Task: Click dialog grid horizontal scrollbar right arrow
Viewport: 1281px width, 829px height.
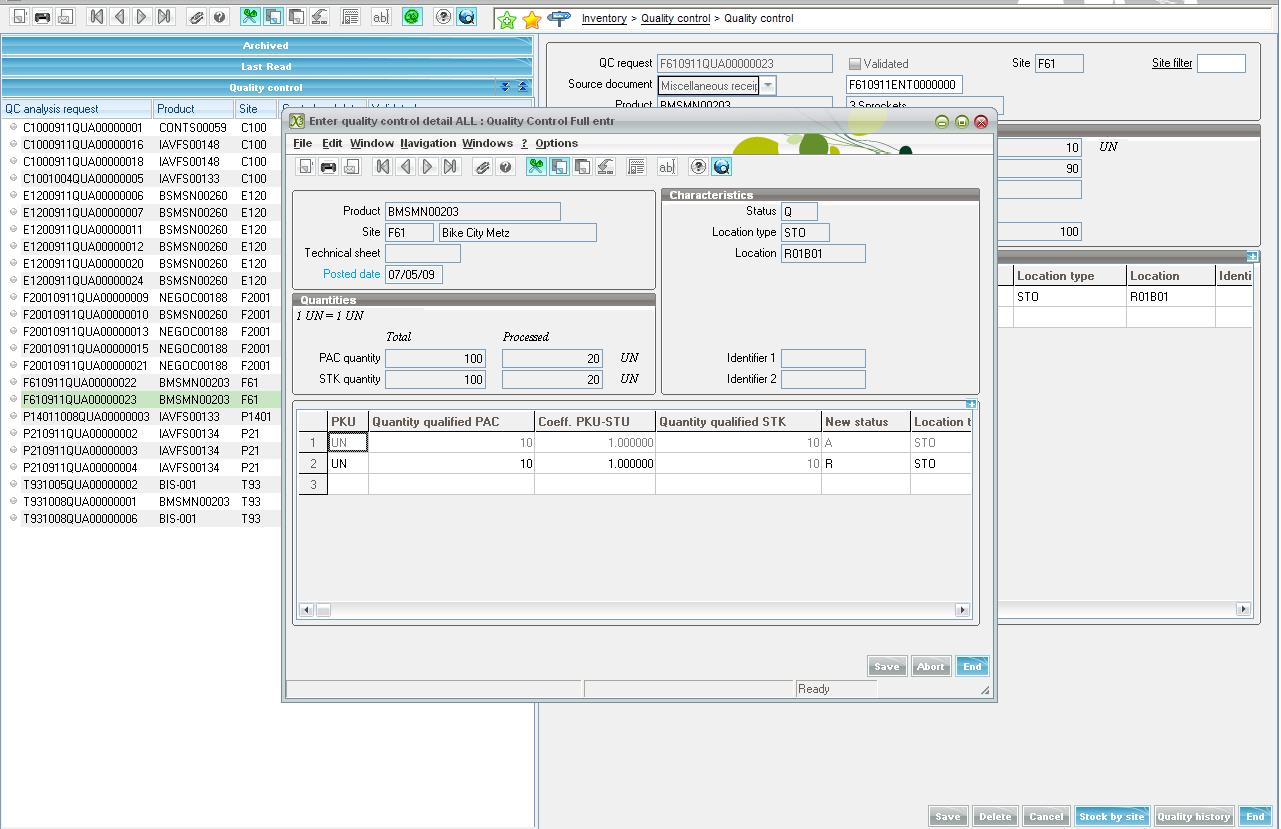Action: (962, 609)
